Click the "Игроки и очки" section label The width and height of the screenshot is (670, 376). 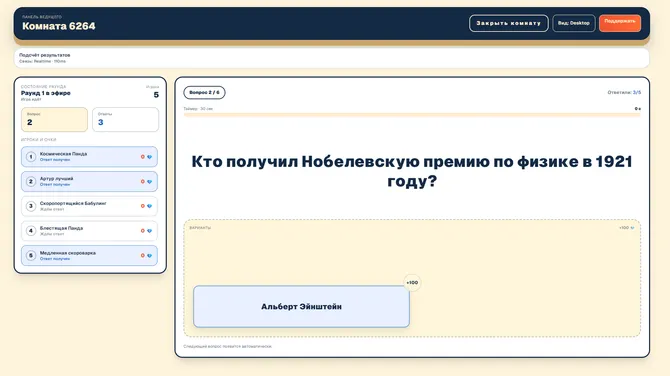[x=38, y=140]
